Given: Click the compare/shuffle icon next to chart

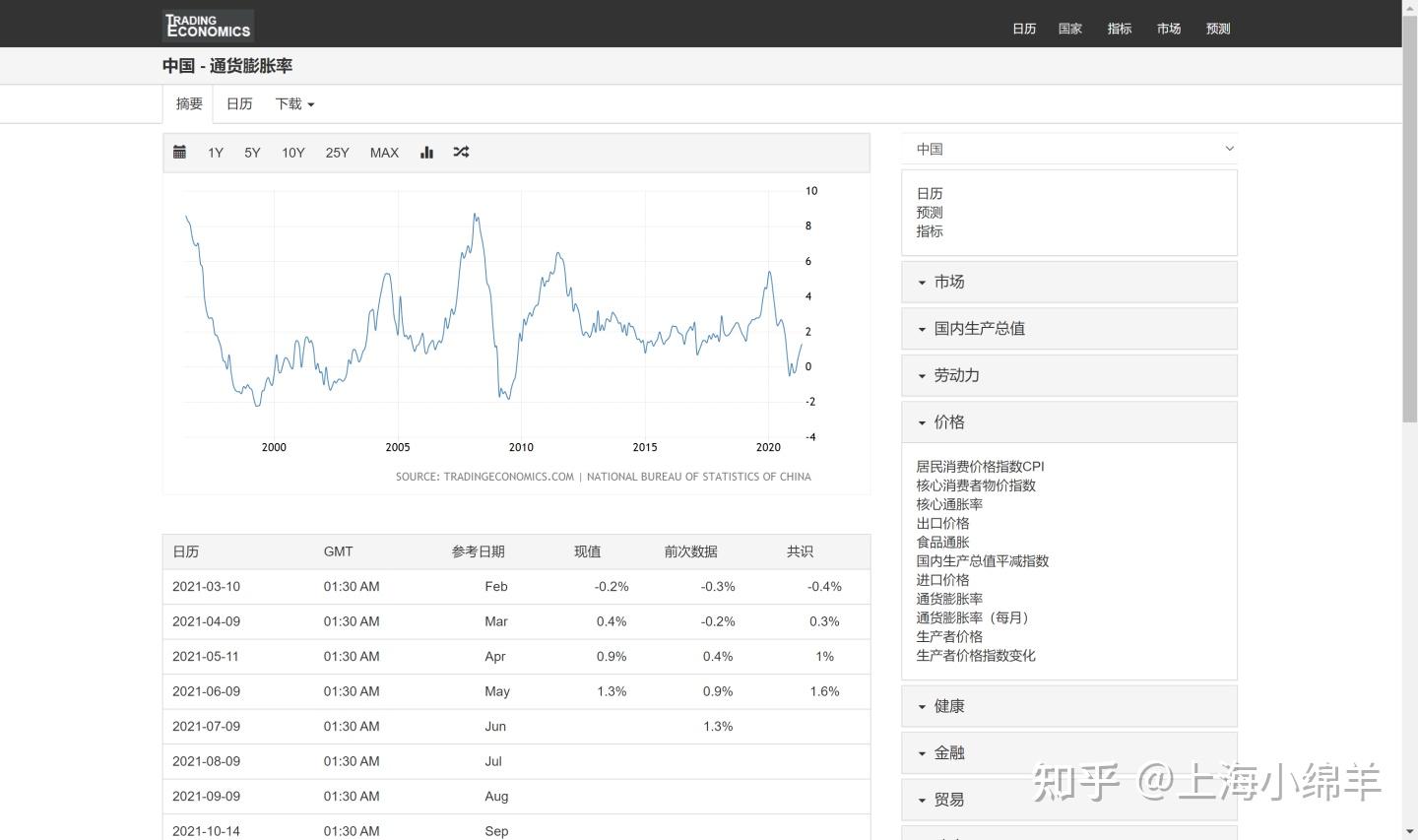Looking at the screenshot, I should [461, 153].
